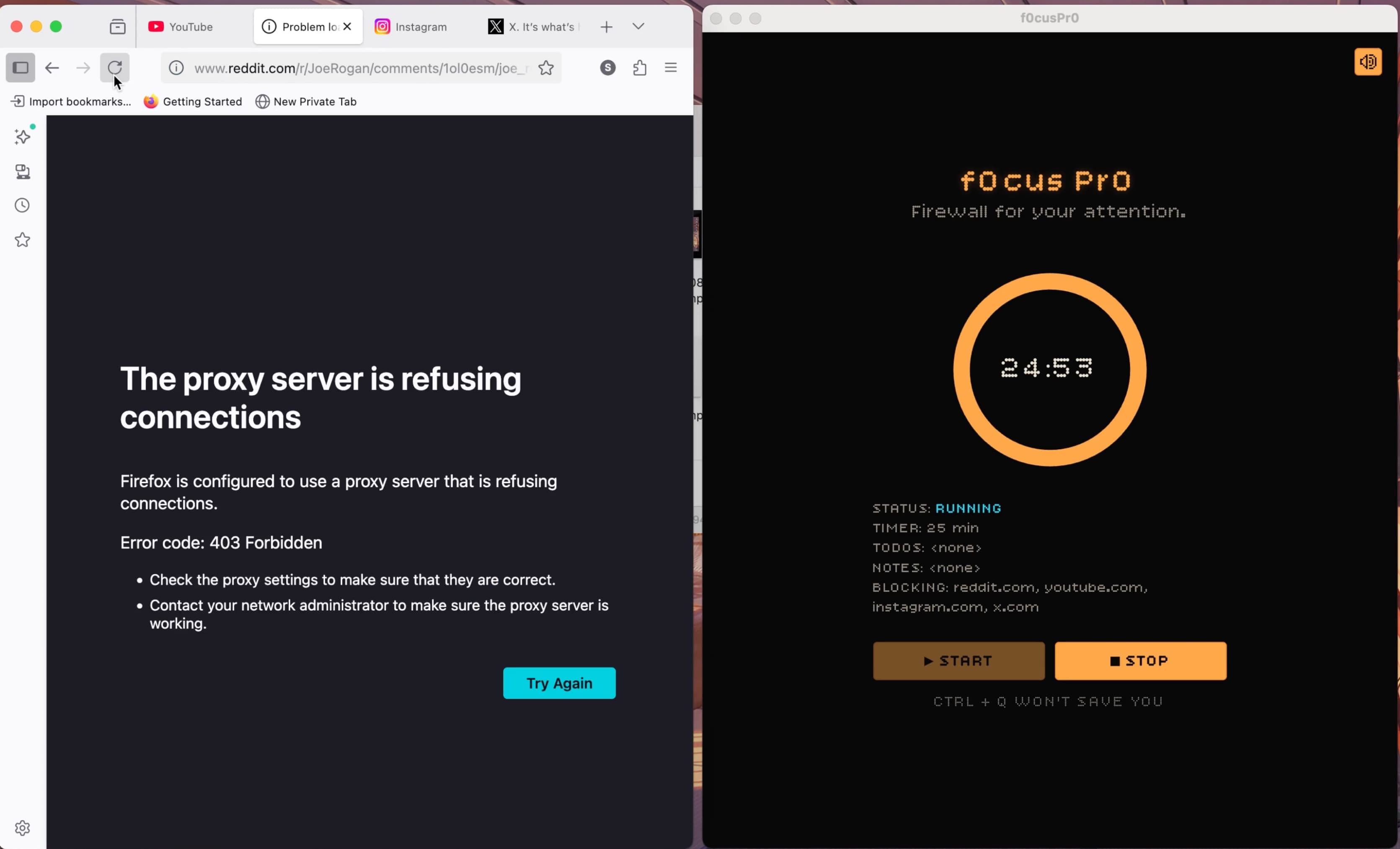The image size is (1400, 849).
Task: Switch to the Instagram tab
Action: pyautogui.click(x=421, y=26)
